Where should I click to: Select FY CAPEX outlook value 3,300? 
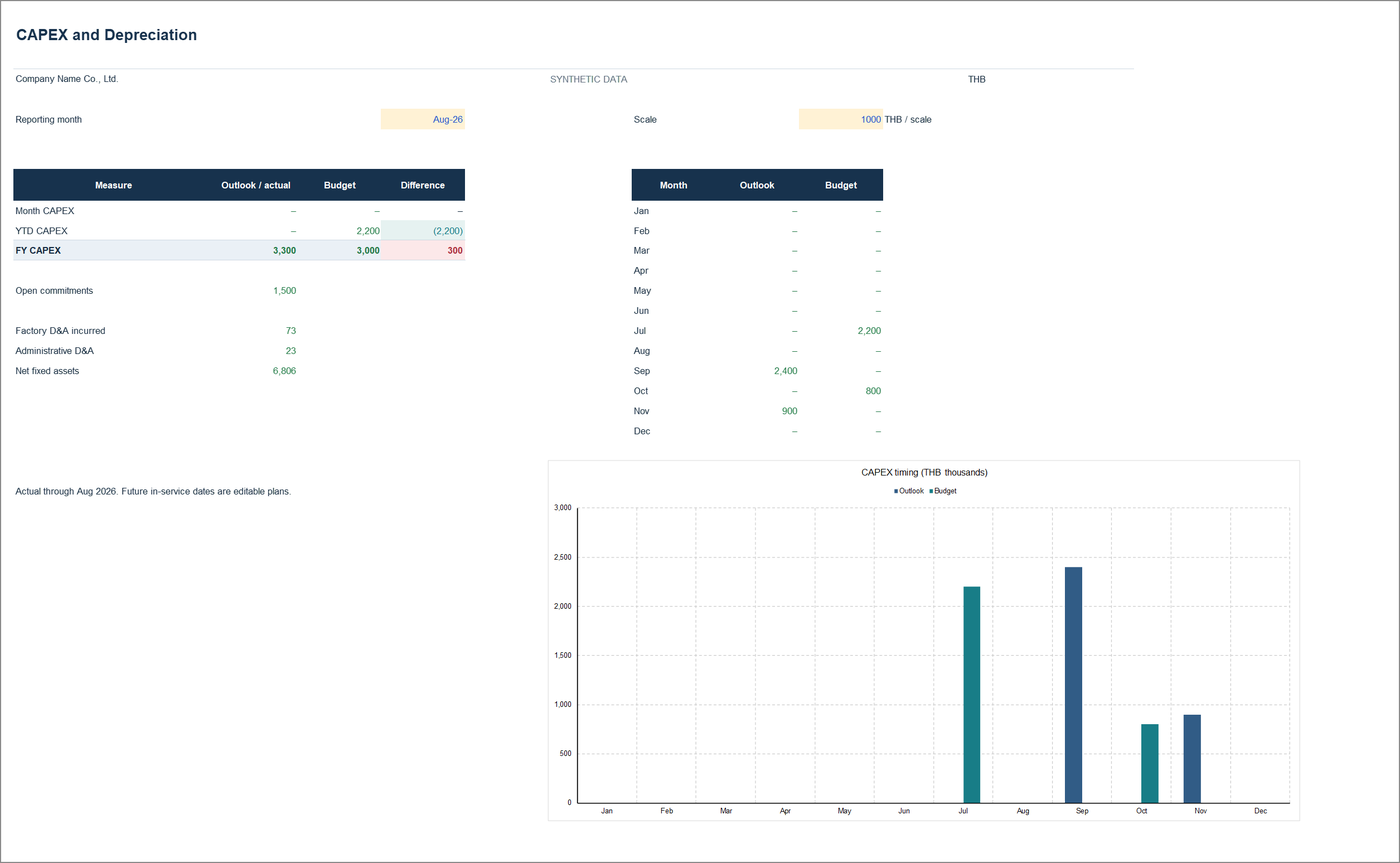(284, 251)
